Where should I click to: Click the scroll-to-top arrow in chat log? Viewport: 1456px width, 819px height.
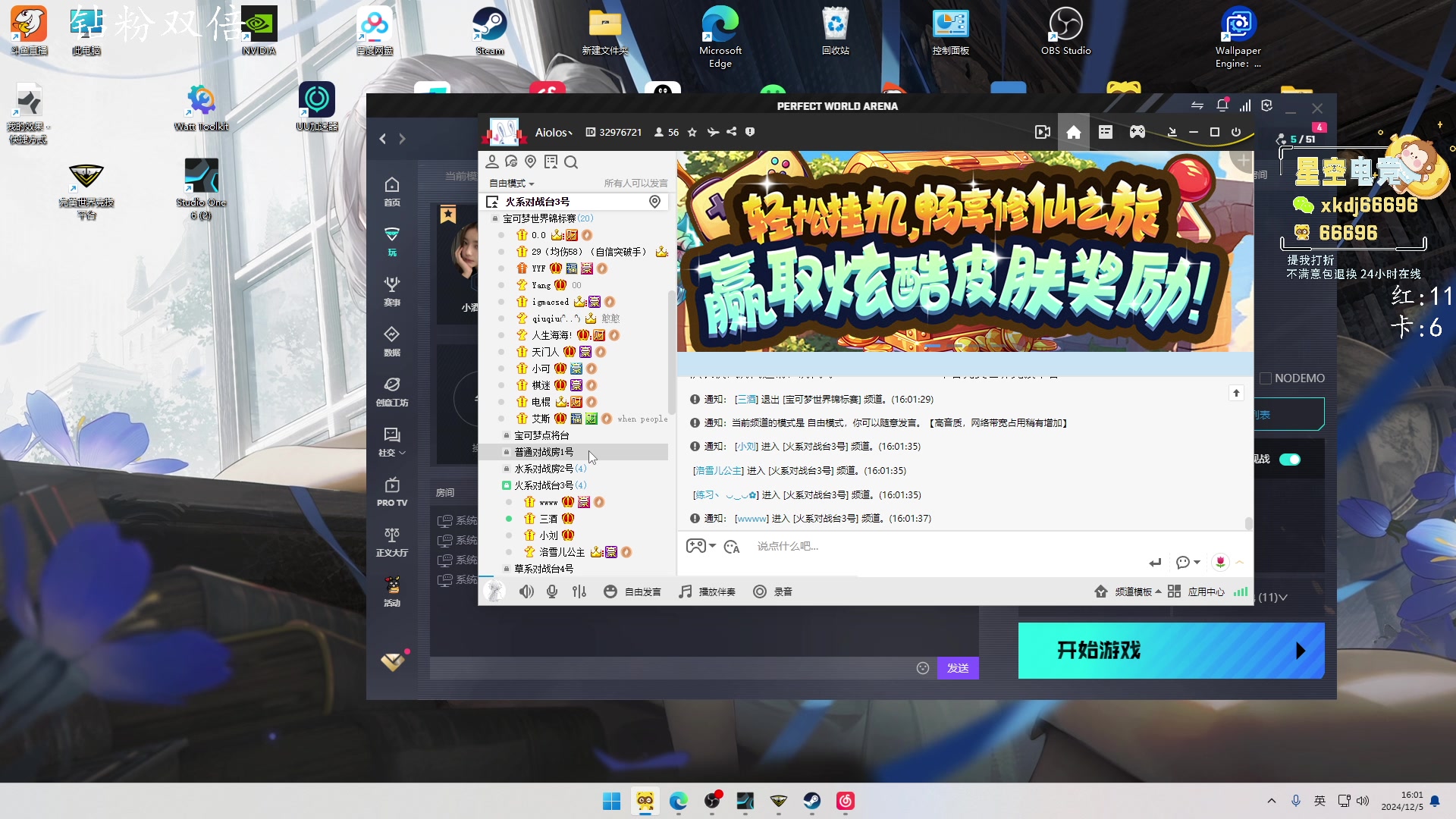1236,393
